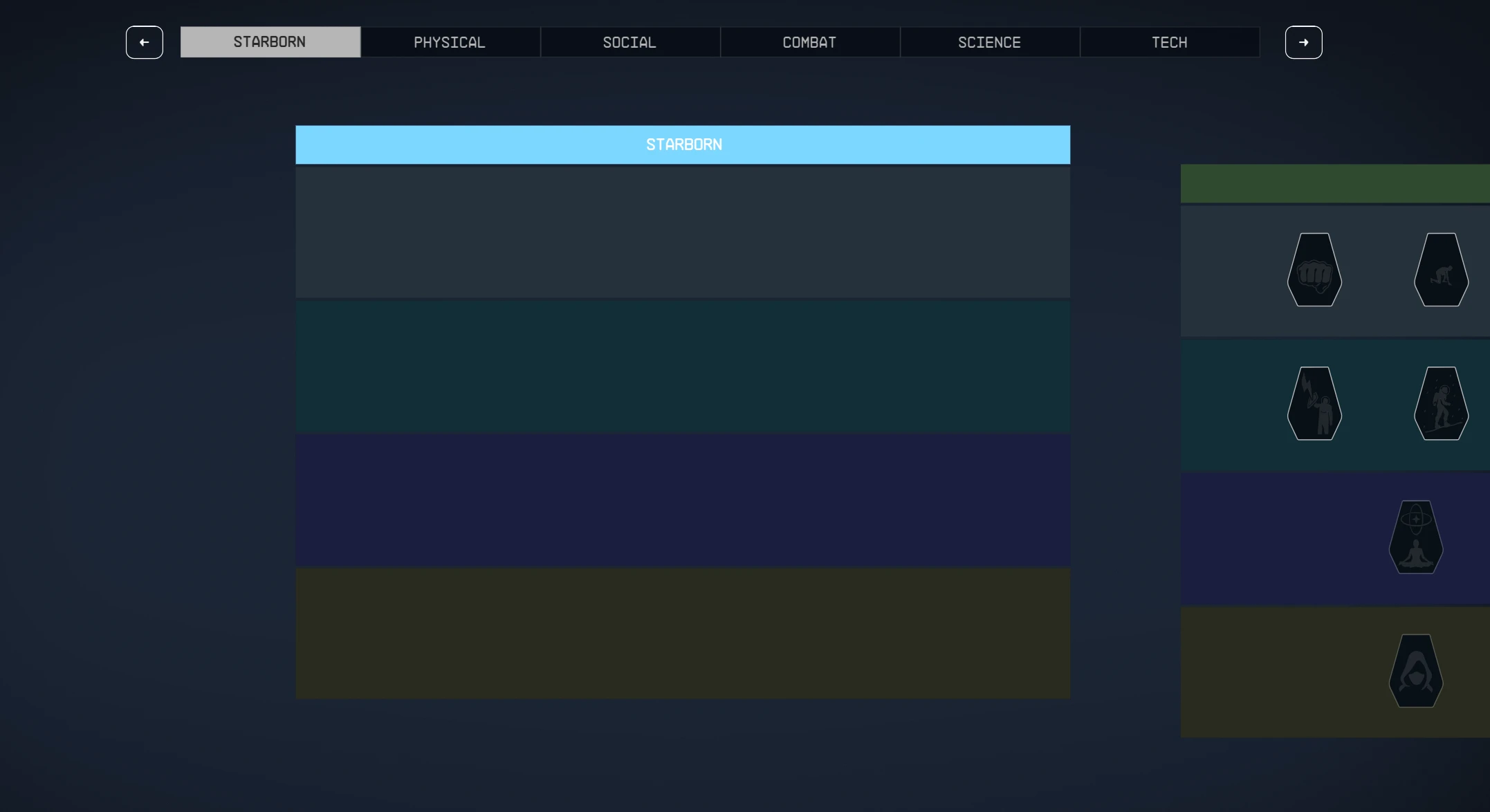
Task: Switch to the Science tab
Action: pos(989,42)
